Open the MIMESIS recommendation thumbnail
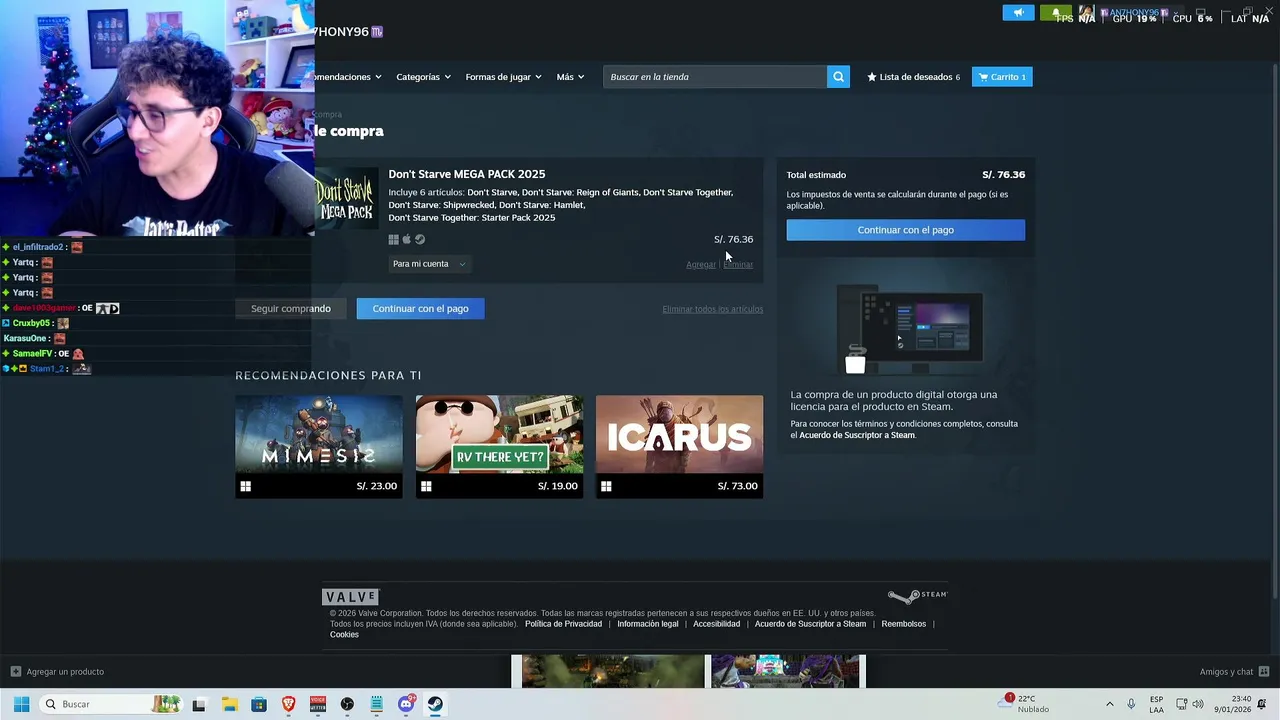This screenshot has width=1280, height=720. 319,434
